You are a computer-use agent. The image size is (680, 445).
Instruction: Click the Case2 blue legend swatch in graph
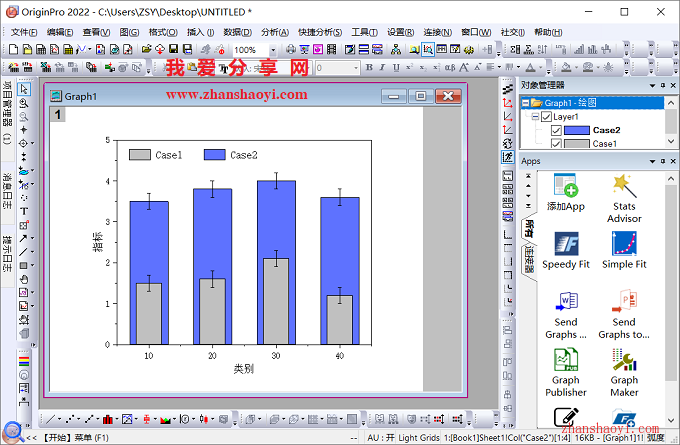pyautogui.click(x=215, y=155)
